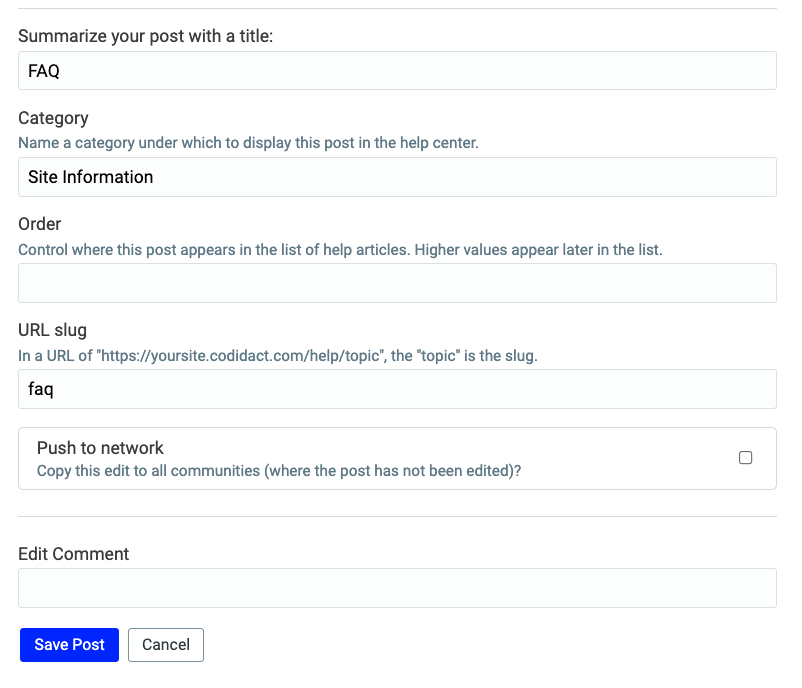The width and height of the screenshot is (802, 688).
Task: Cancel editing with the Cancel button
Action: [x=166, y=645]
